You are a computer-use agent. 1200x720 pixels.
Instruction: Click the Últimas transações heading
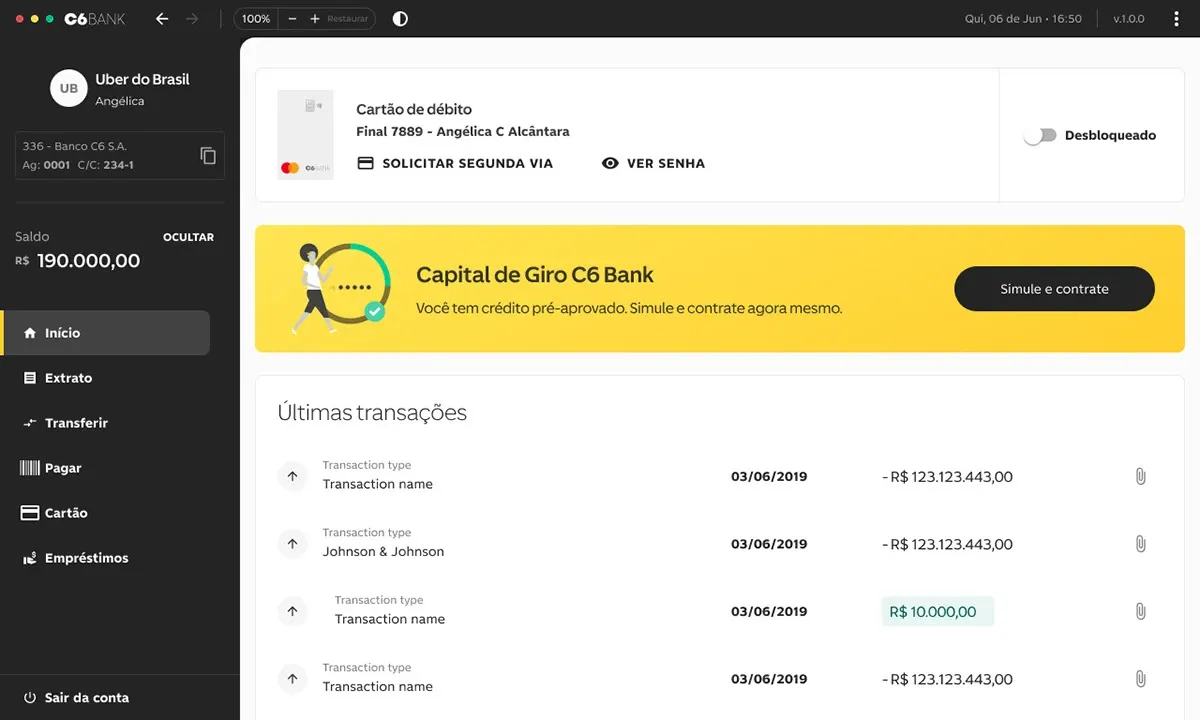pos(372,413)
